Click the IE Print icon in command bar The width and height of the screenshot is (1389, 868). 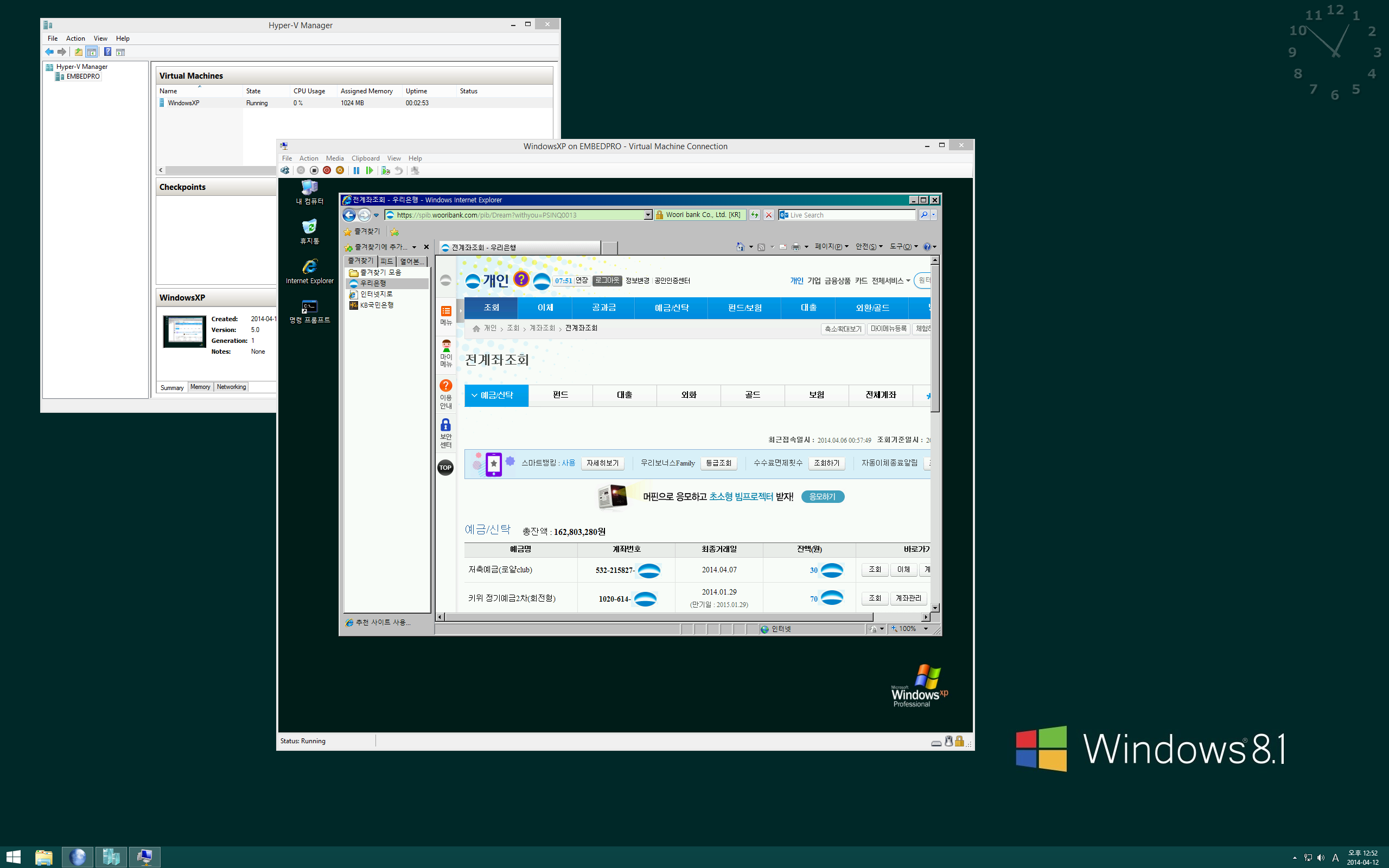point(795,247)
